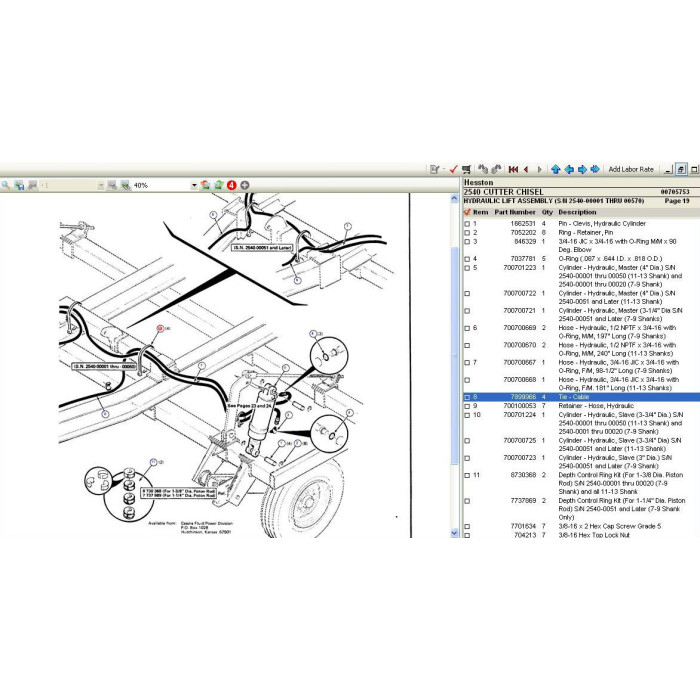
Task: Click the blue left arrow icon
Action: pyautogui.click(x=569, y=169)
